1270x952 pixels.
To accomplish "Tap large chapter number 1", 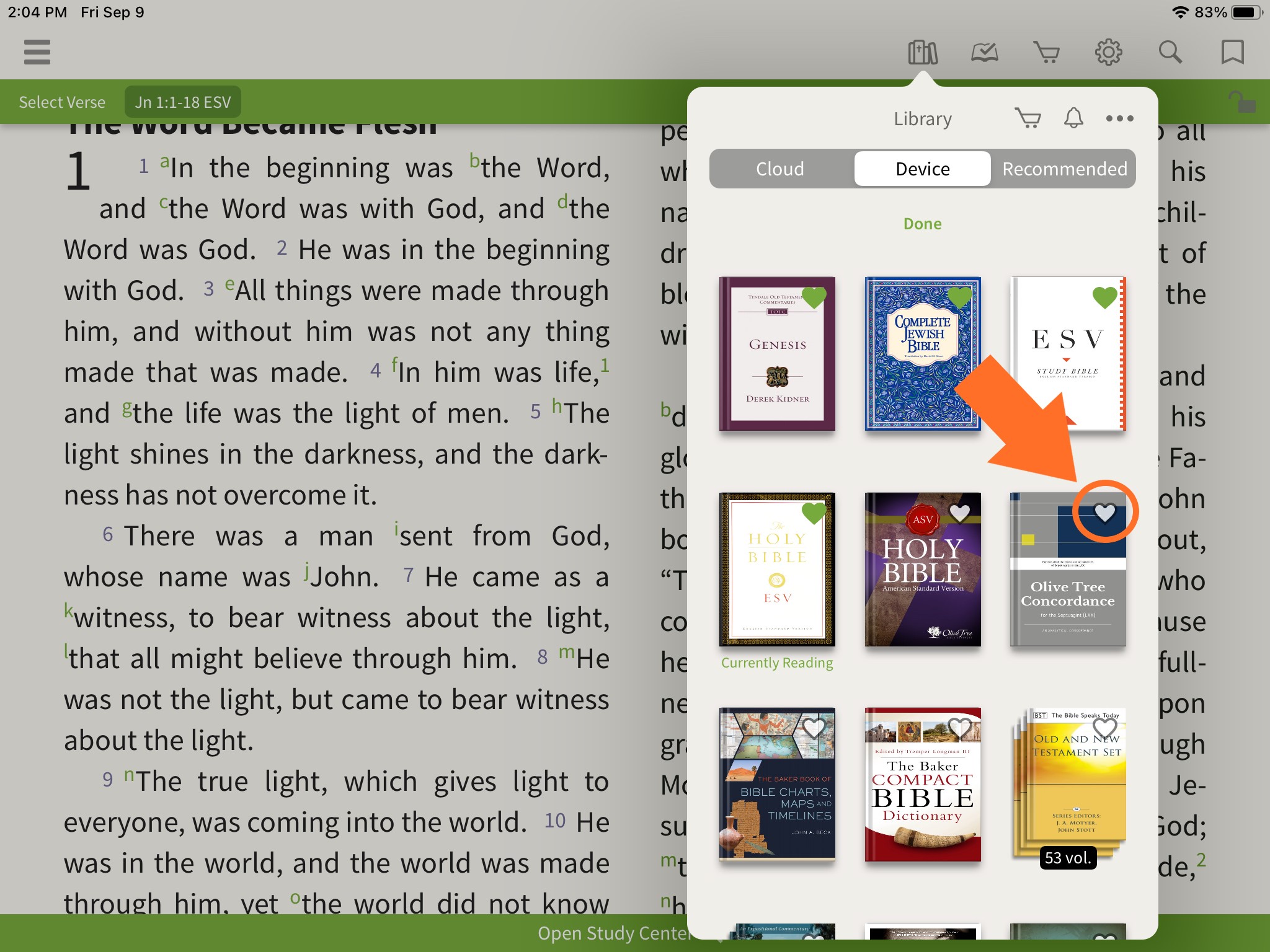I will click(79, 172).
